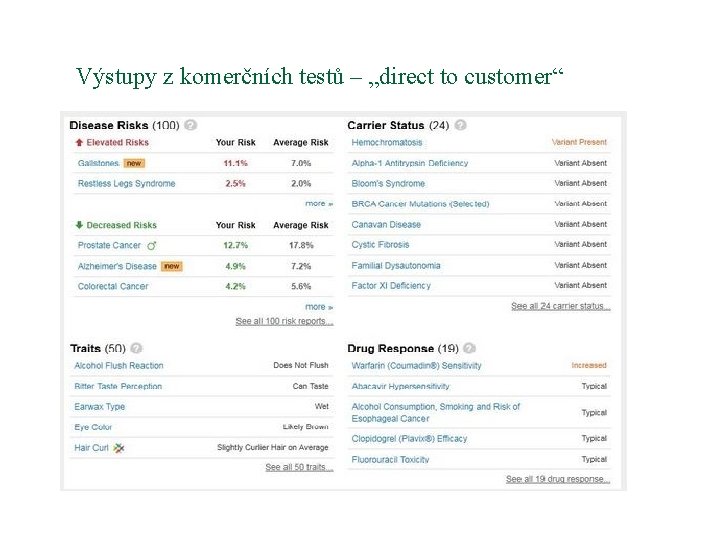Viewport: 720px width, 540px height.
Task: Click the male symbol beside Prostate Cancer
Action: [x=152, y=246]
